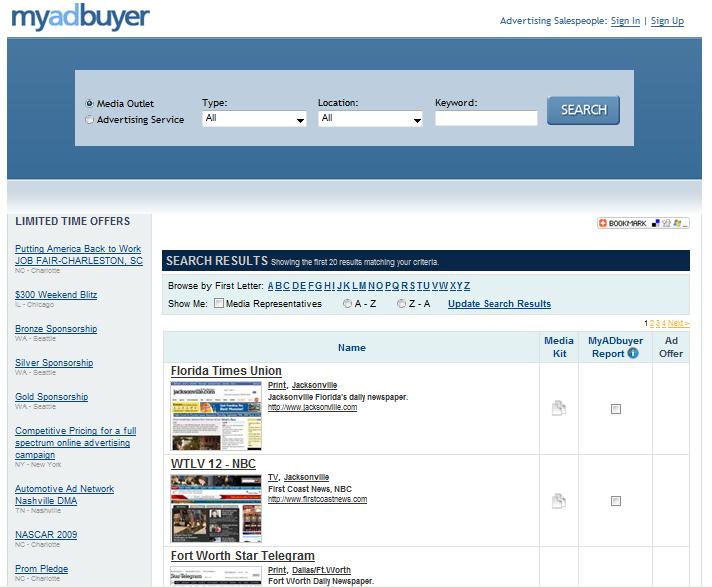
Task: Select the Media Outlet radio button
Action: tap(89, 103)
